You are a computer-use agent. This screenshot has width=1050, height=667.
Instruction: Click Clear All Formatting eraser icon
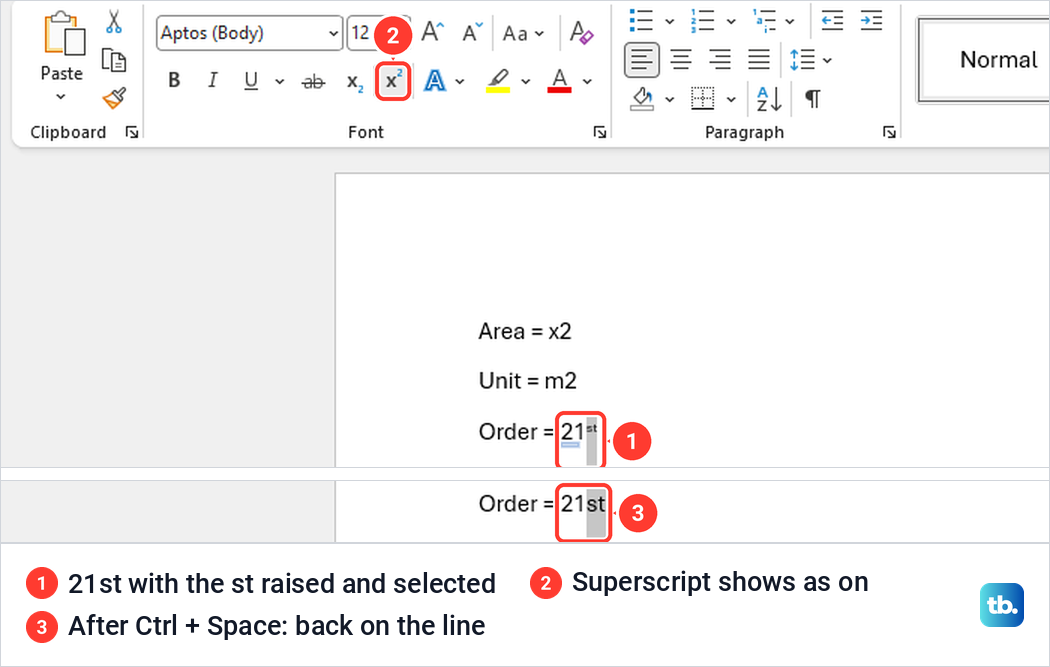click(x=581, y=32)
